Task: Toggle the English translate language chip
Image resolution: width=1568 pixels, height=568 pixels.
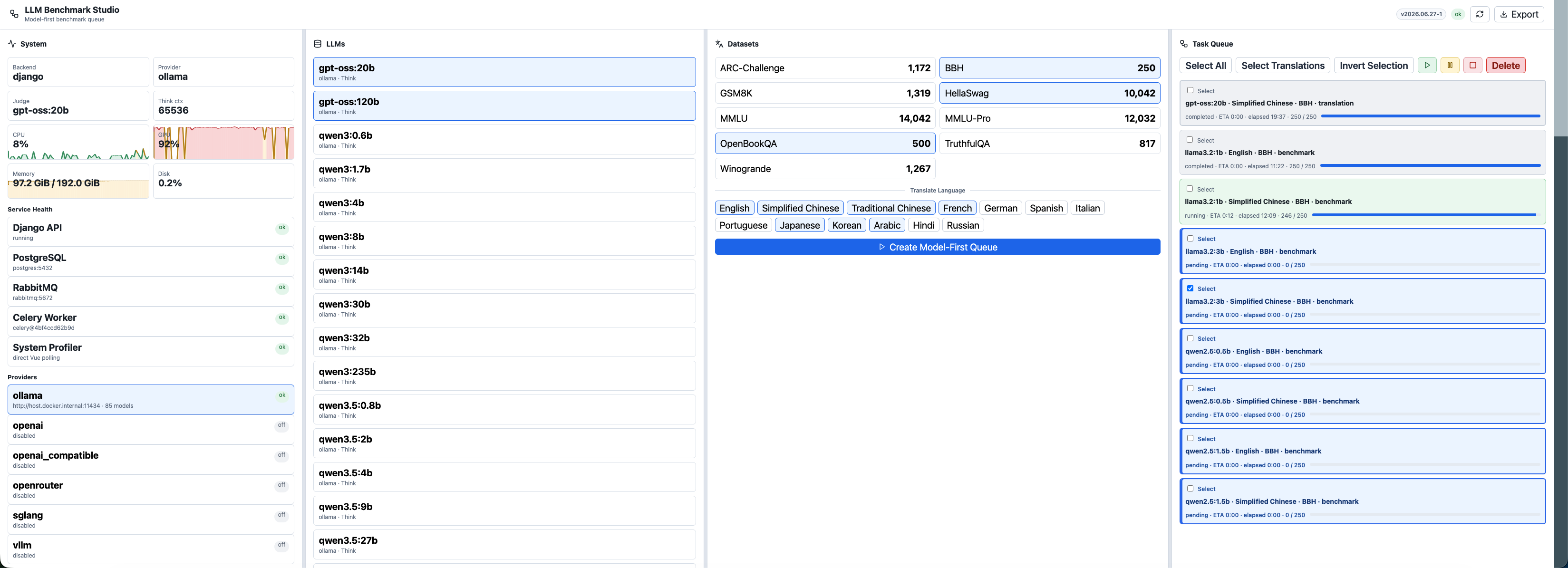Action: coord(734,208)
